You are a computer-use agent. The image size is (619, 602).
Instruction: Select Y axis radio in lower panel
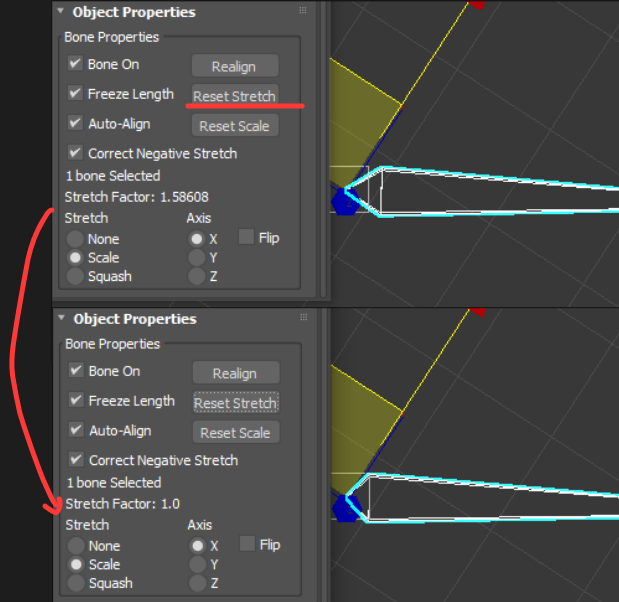click(197, 564)
